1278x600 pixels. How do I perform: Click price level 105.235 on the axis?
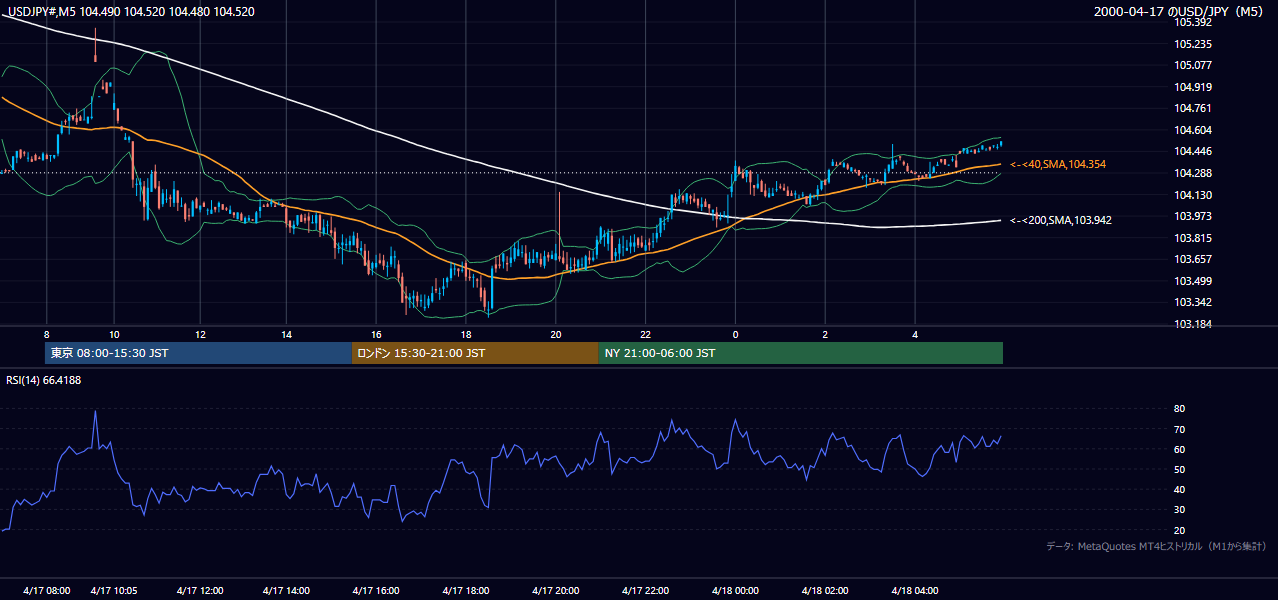(x=1193, y=44)
